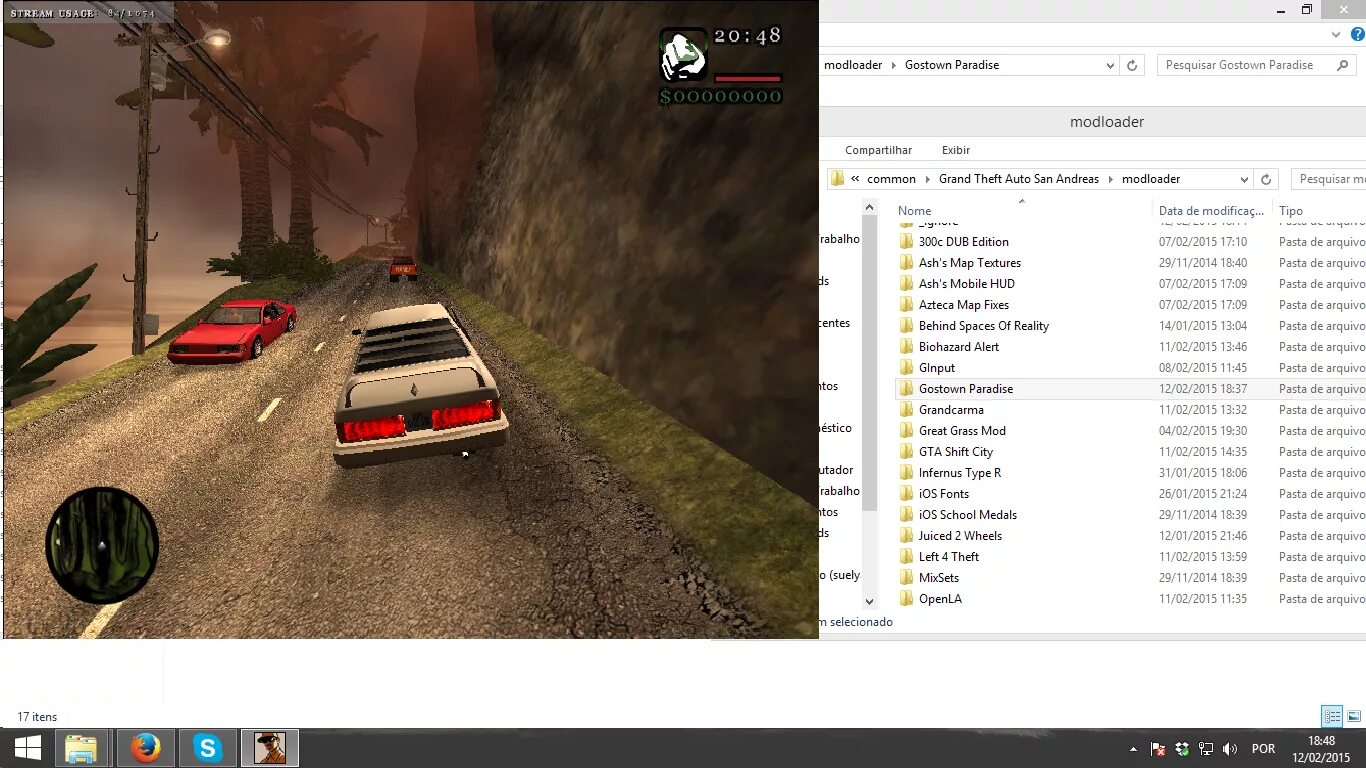
Task: Select the GInput folder icon
Action: (x=906, y=368)
